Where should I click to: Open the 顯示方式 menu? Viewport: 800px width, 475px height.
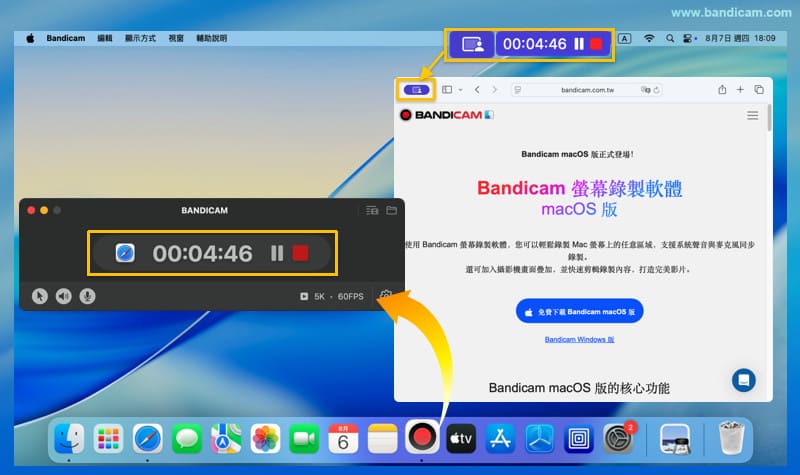[140, 38]
